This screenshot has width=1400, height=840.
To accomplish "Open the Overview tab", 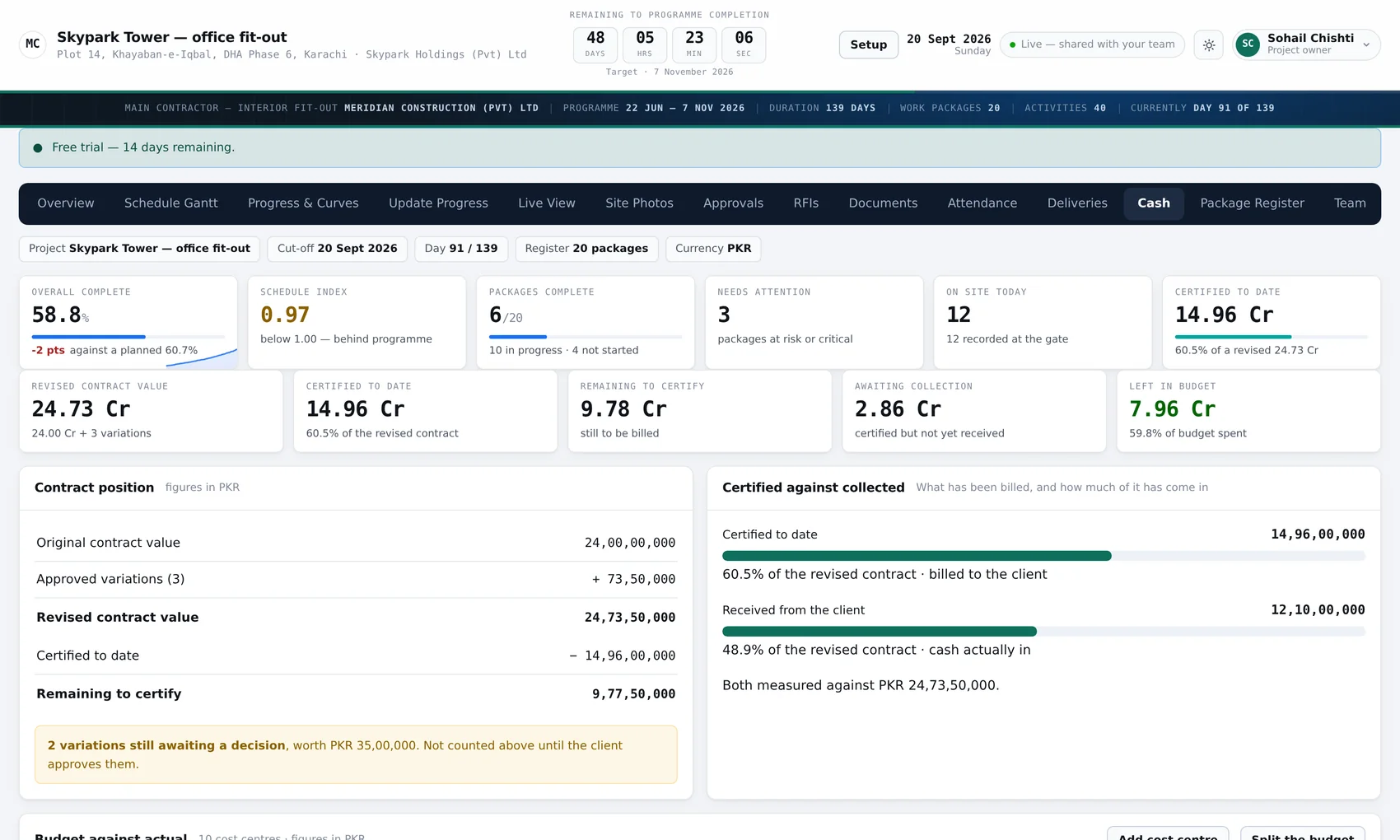I will [x=66, y=203].
